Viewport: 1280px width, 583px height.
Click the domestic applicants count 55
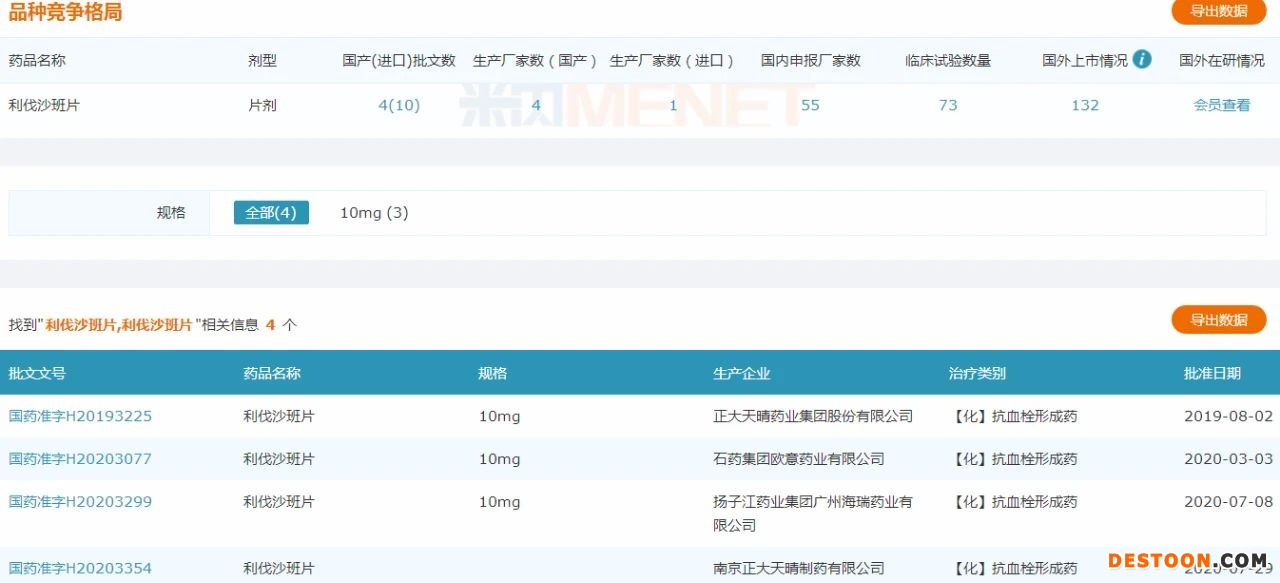tap(810, 105)
